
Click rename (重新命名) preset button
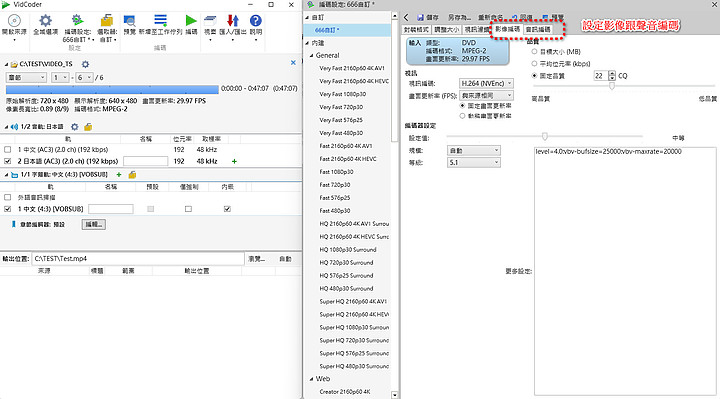click(490, 17)
